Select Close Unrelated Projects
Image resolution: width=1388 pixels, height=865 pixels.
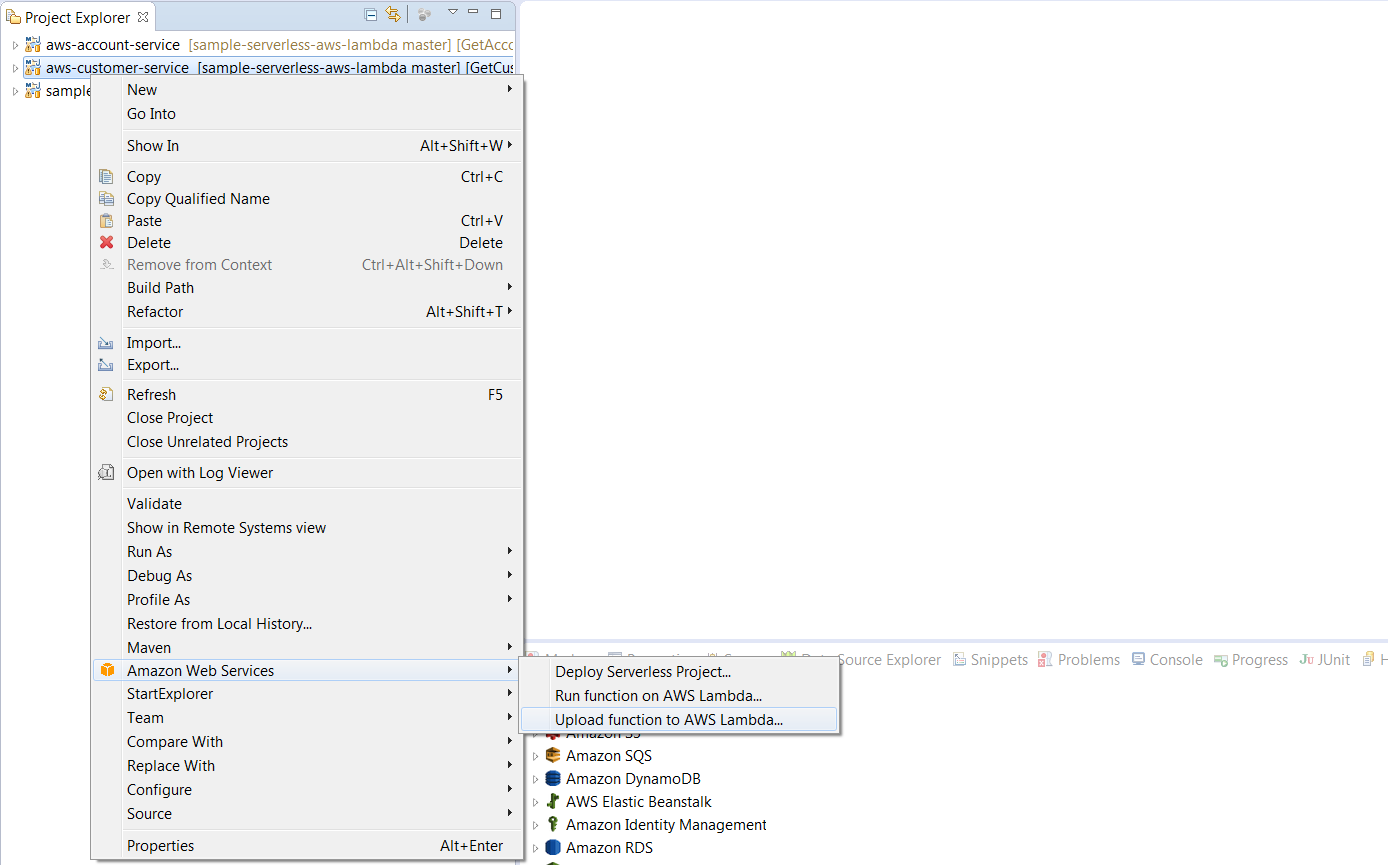tap(307, 442)
